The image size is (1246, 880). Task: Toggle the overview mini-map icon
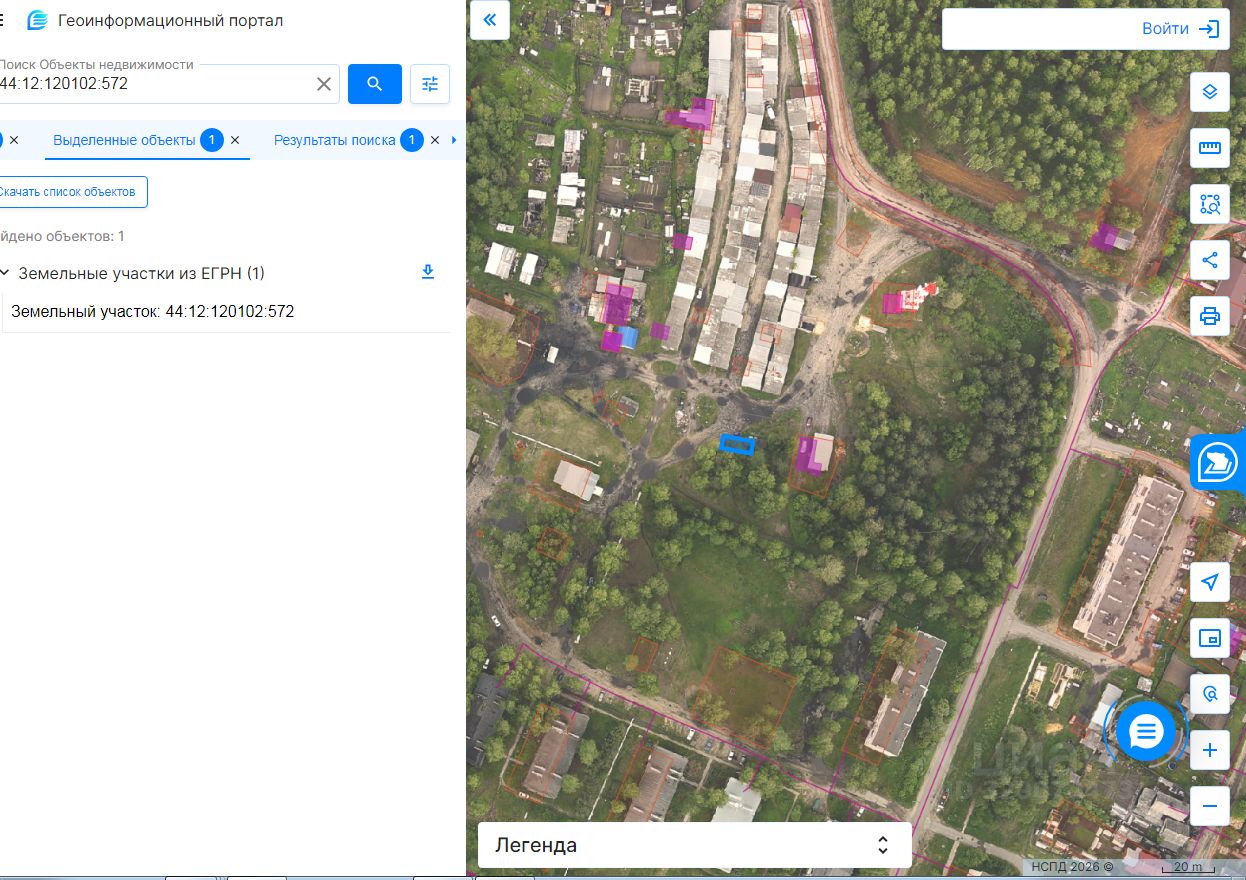[x=1210, y=637]
